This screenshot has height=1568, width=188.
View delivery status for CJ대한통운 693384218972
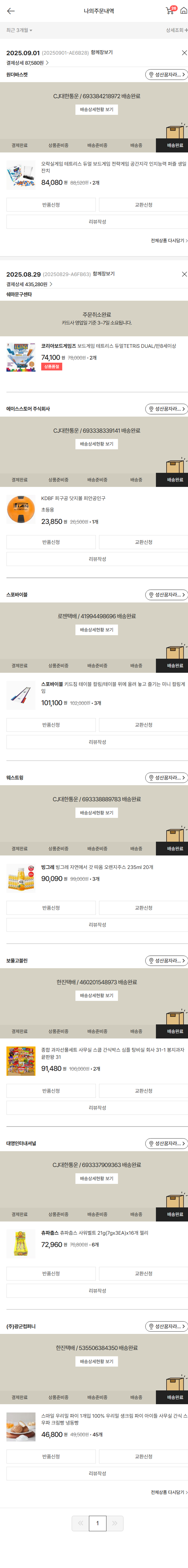[97, 110]
